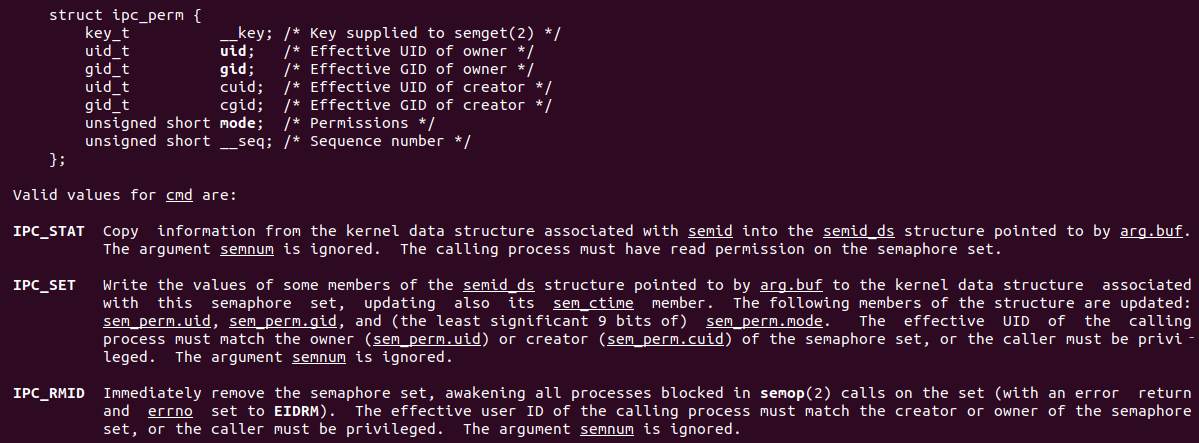Image resolution: width=1199 pixels, height=443 pixels.
Task: Click the bold uid struct member
Action: [x=236, y=51]
